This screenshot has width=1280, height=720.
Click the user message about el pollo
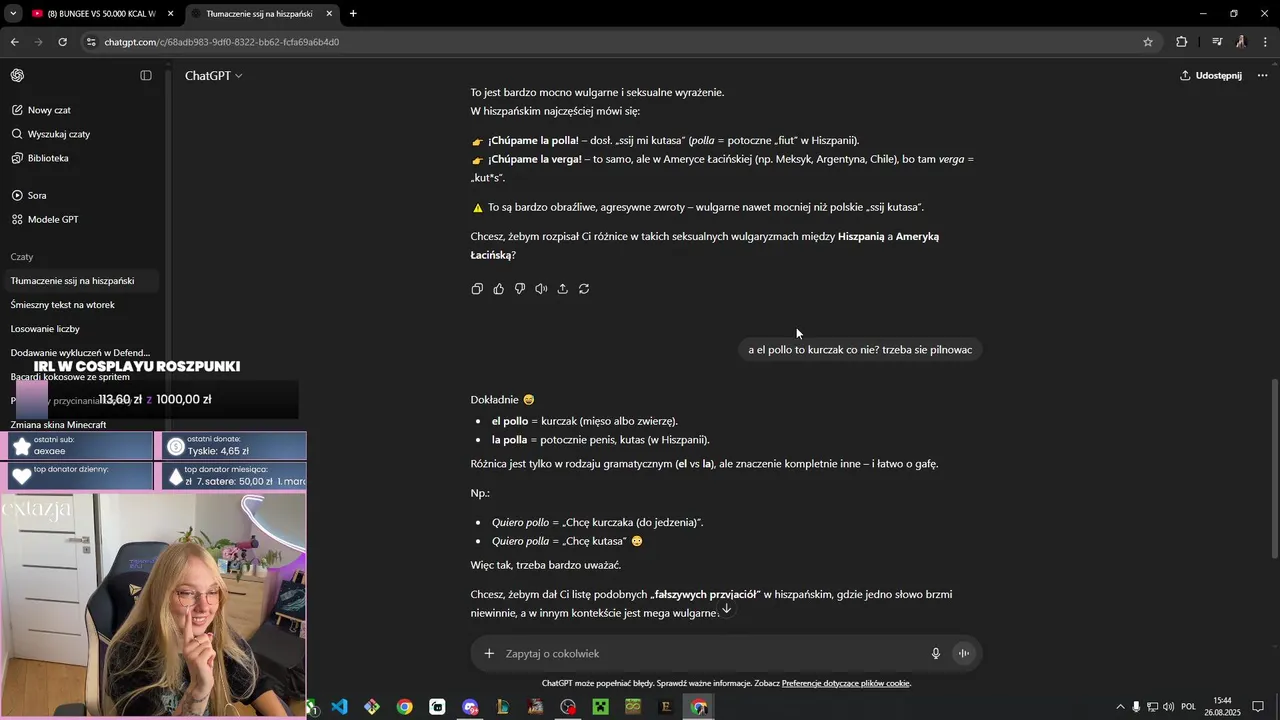pos(860,350)
